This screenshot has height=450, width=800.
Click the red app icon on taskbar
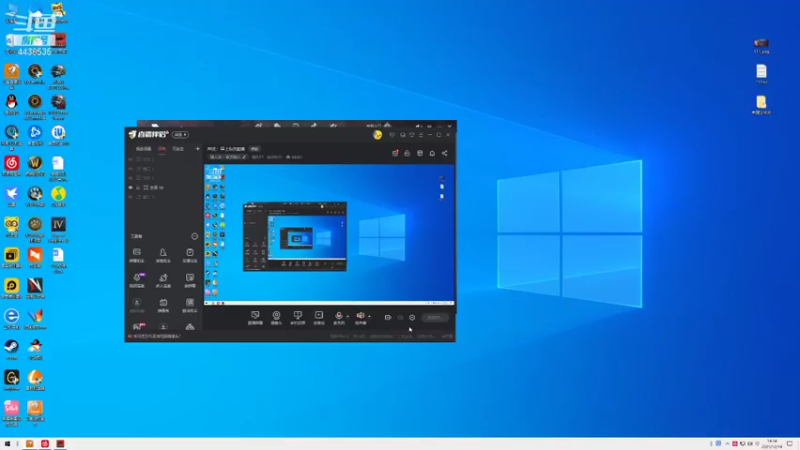tap(45, 444)
